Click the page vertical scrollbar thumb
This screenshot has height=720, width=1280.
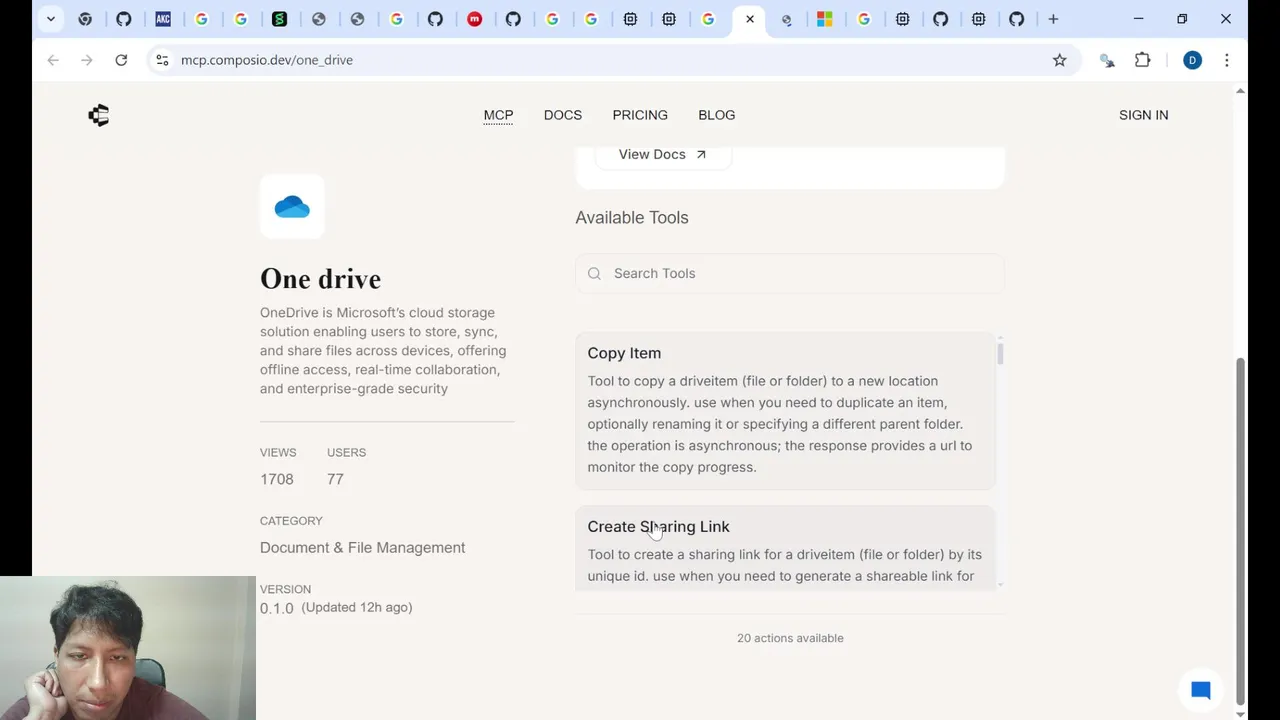(1240, 530)
